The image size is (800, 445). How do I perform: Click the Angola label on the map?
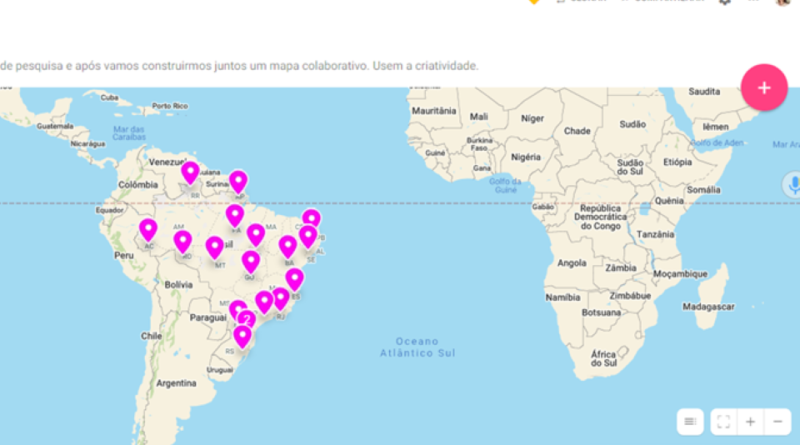(x=571, y=263)
